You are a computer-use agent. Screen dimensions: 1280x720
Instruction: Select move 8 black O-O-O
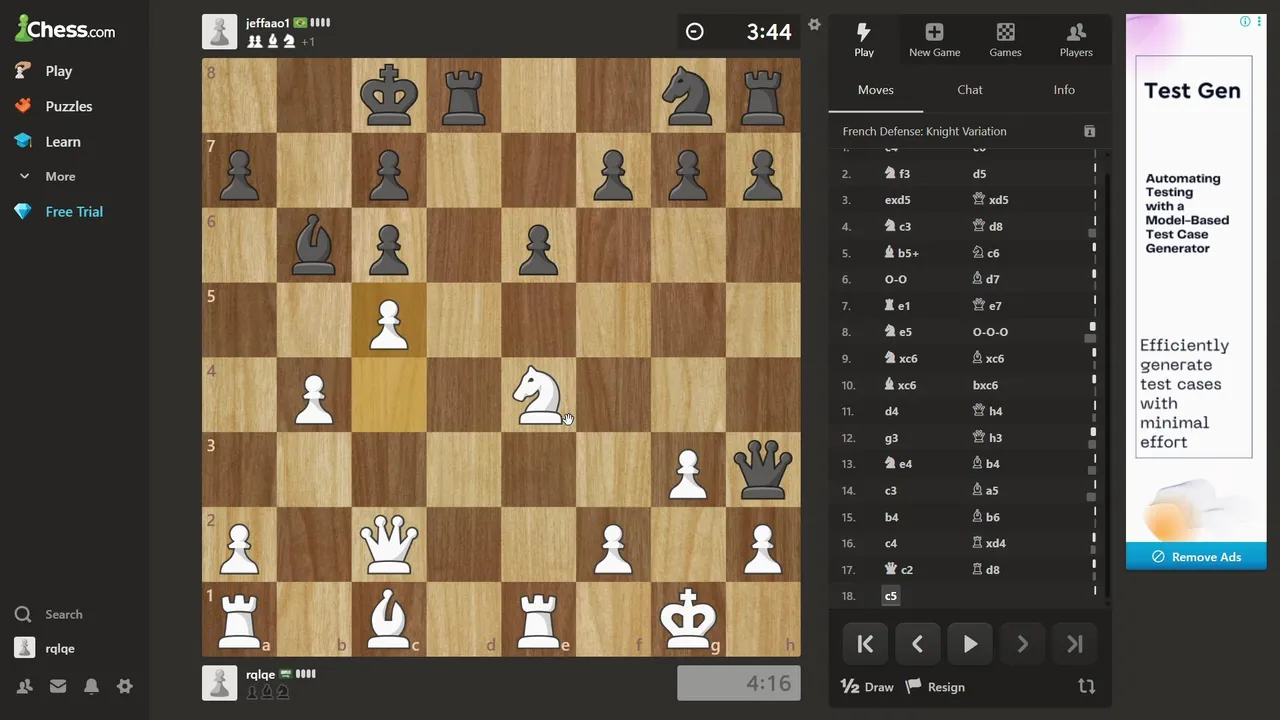point(990,332)
